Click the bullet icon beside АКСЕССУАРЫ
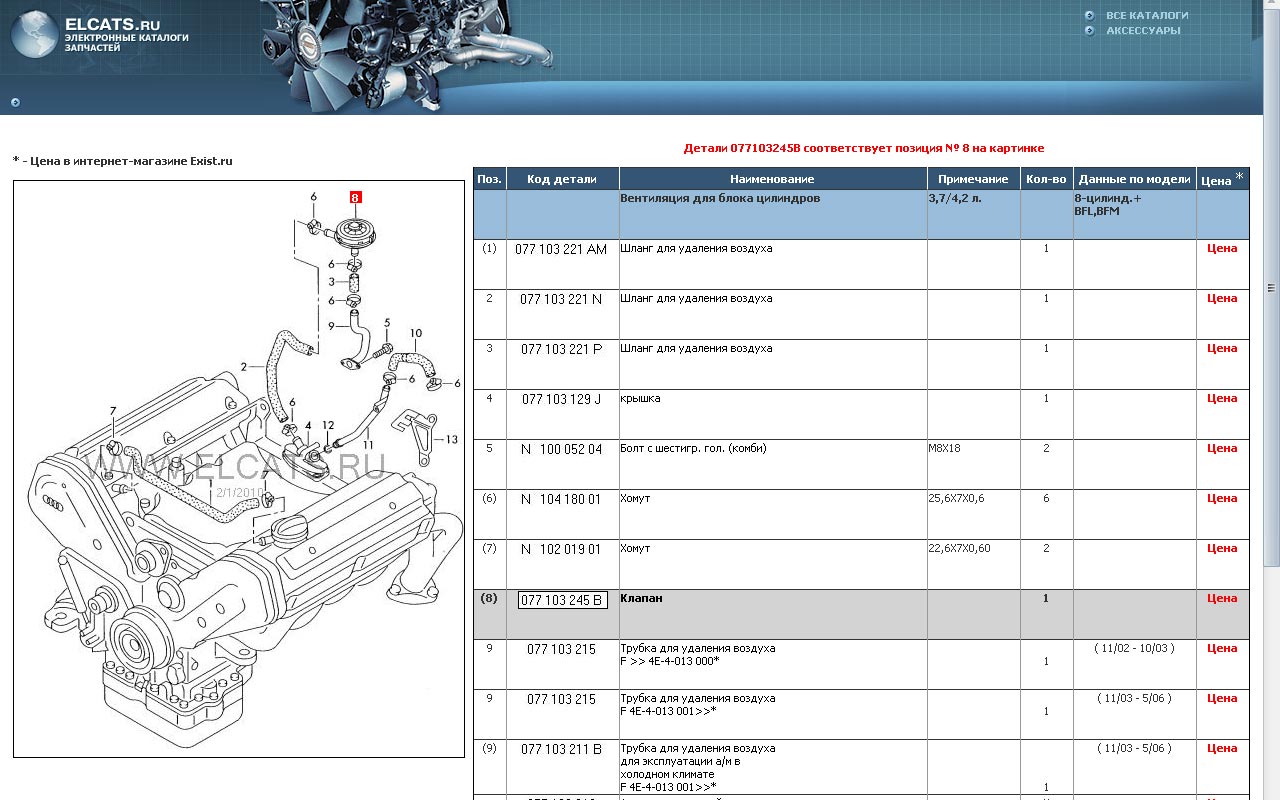 point(1089,30)
